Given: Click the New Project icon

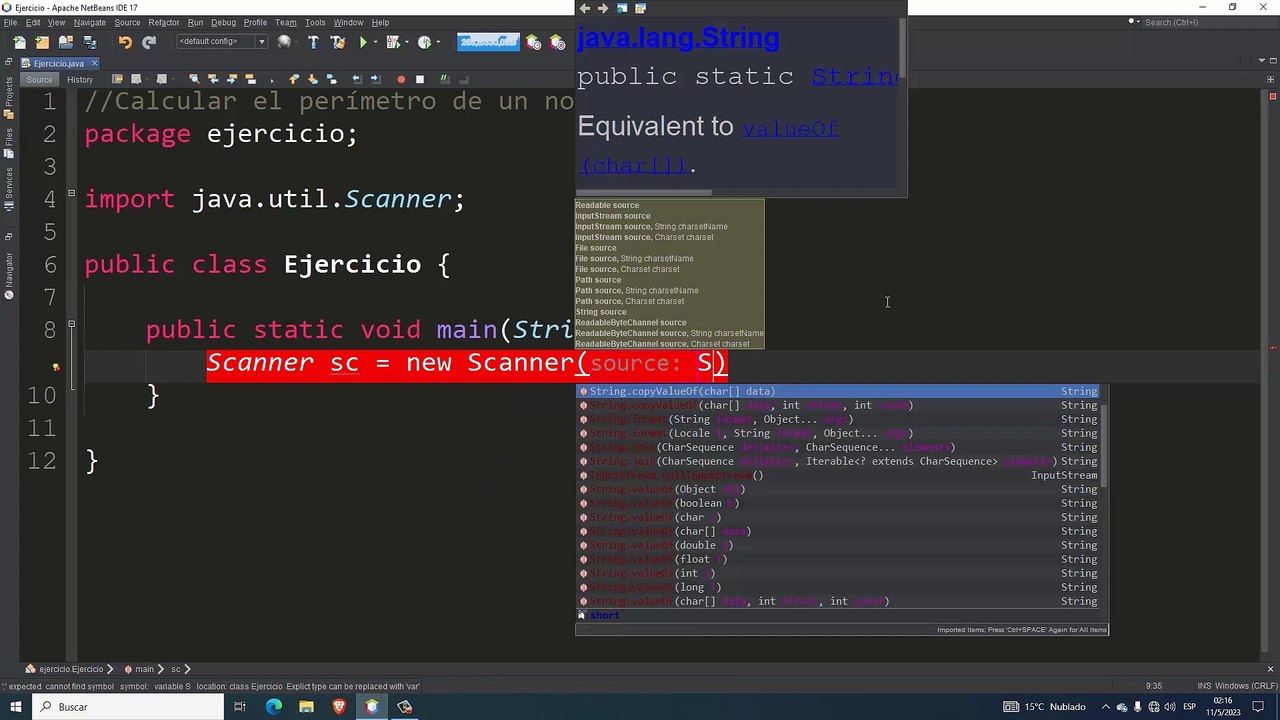Looking at the screenshot, I should click(42, 42).
